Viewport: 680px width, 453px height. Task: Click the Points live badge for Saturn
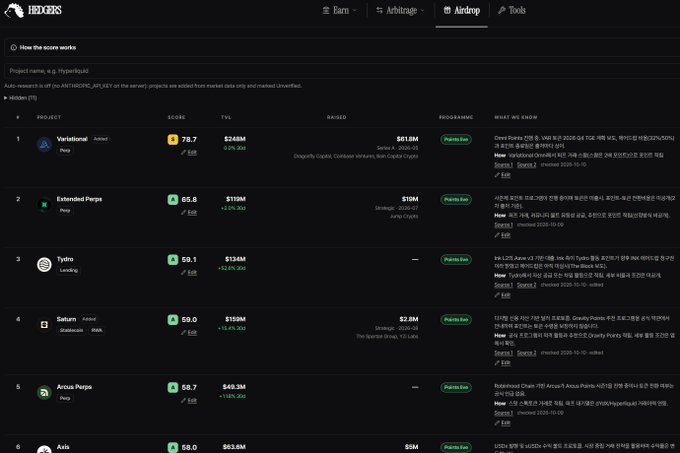(456, 320)
